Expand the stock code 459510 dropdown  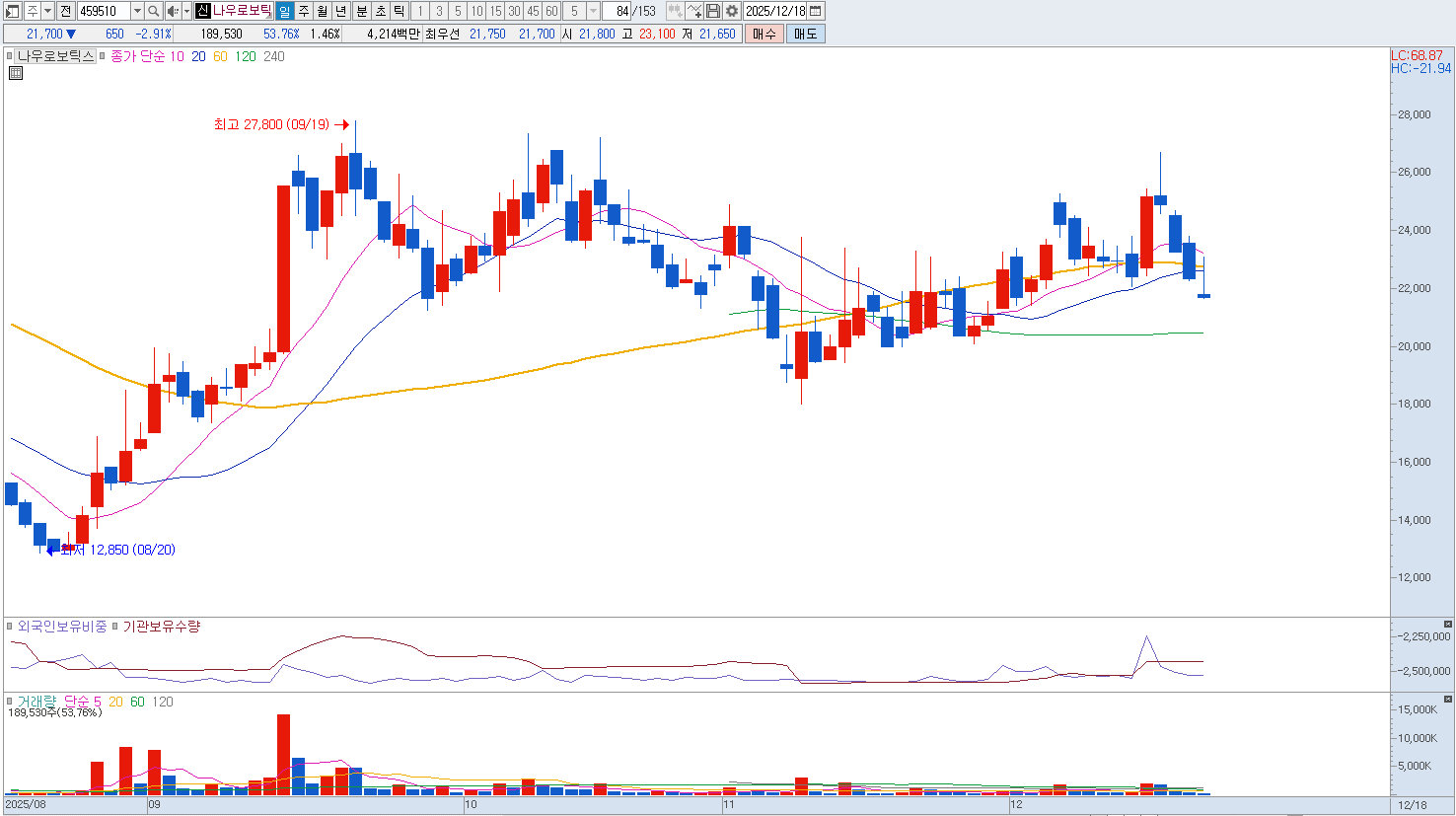pos(137,11)
